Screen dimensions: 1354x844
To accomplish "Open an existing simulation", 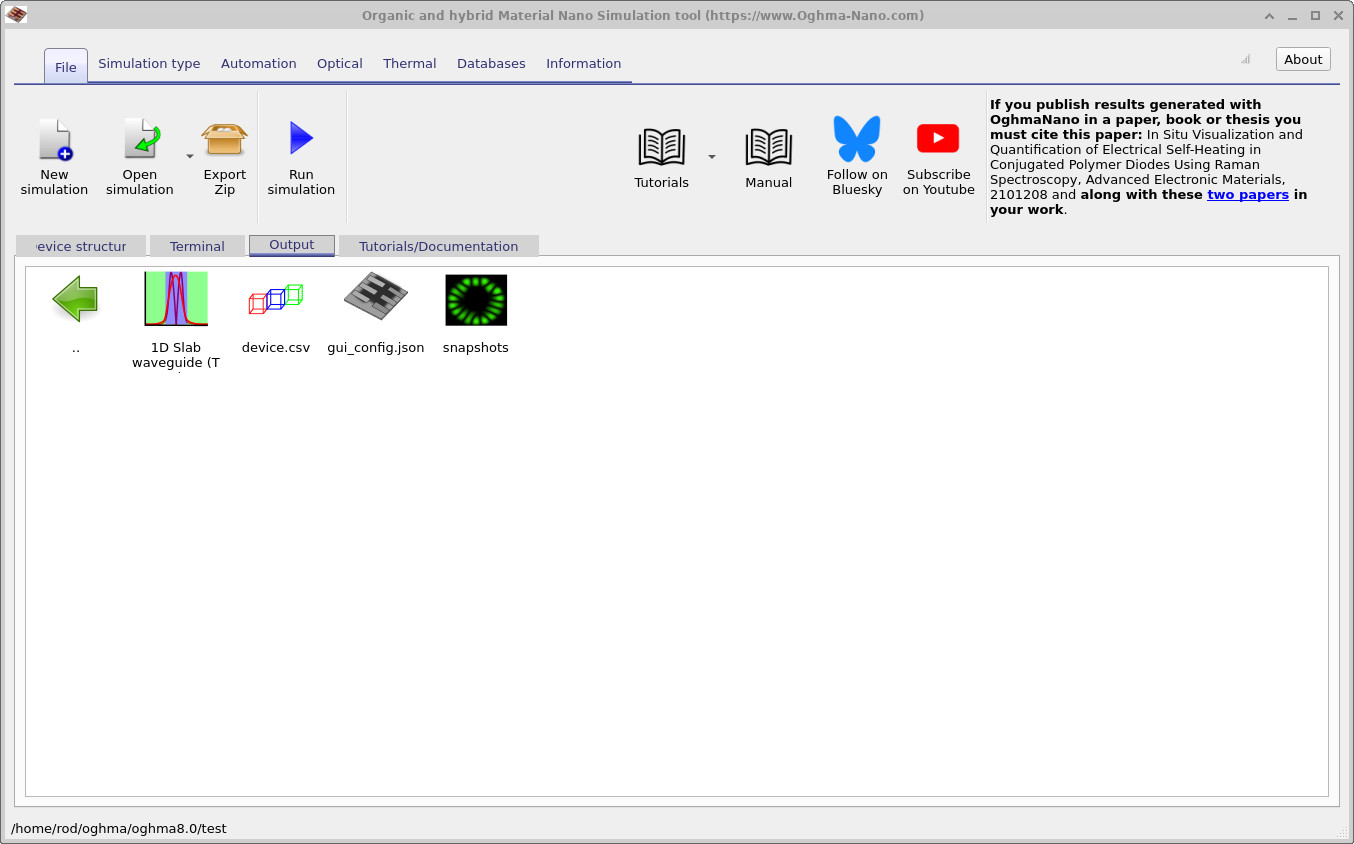I will (x=140, y=140).
